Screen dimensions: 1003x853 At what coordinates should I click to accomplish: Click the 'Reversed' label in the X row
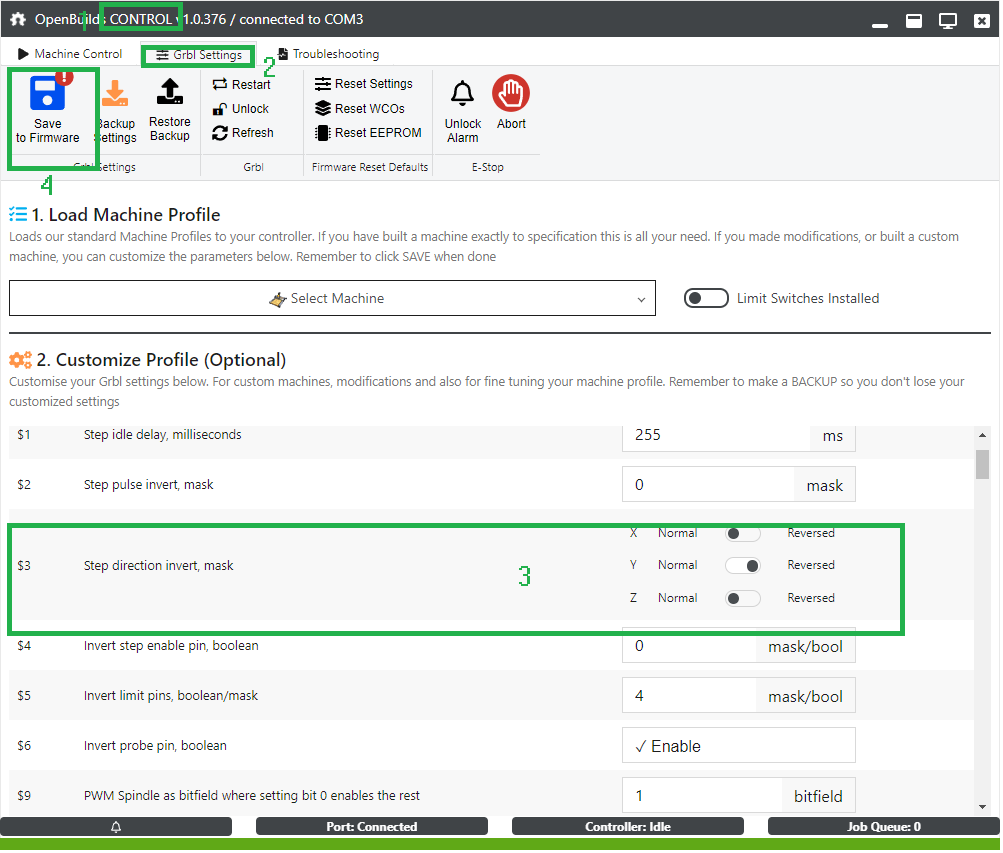tap(810, 533)
